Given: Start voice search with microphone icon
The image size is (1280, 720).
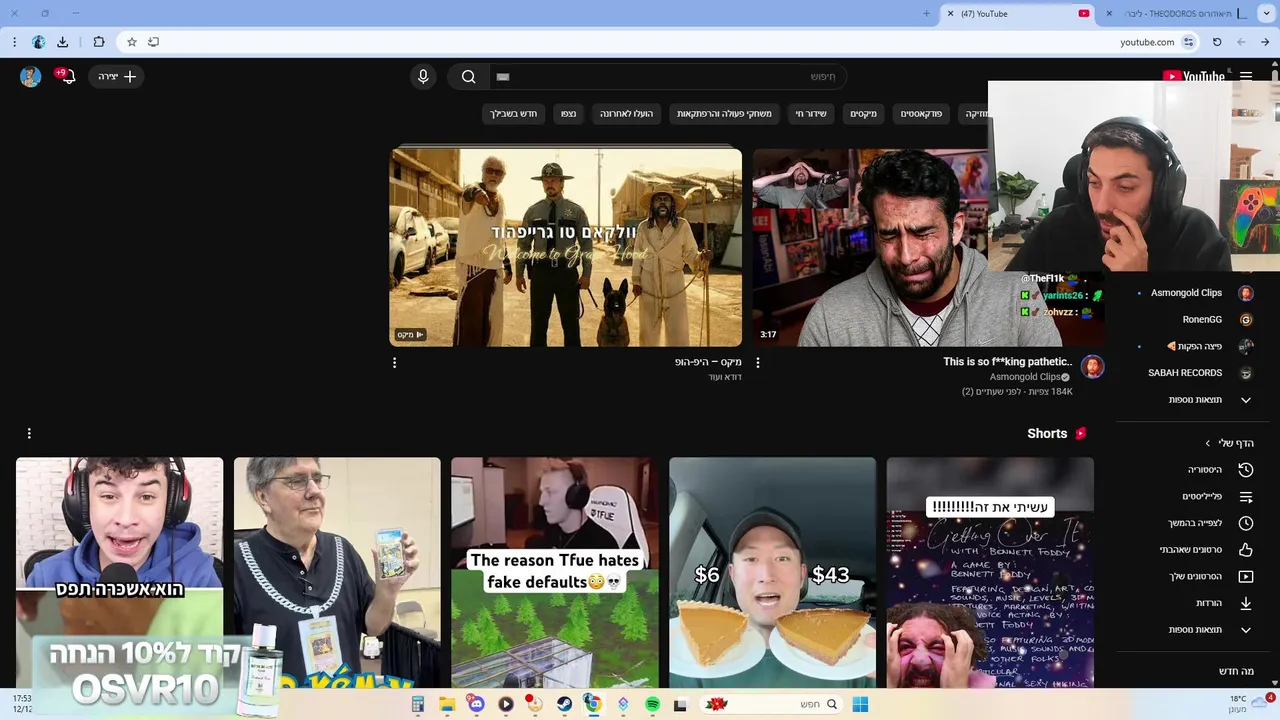Looking at the screenshot, I should 423,76.
